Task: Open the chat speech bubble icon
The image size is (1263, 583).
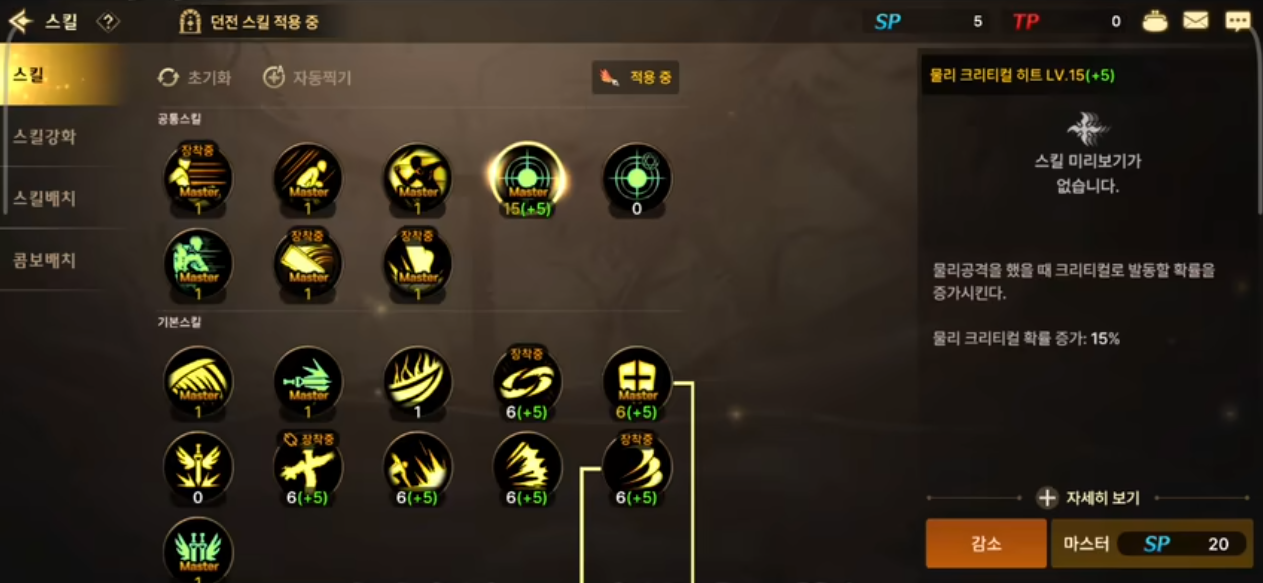Action: [1238, 21]
